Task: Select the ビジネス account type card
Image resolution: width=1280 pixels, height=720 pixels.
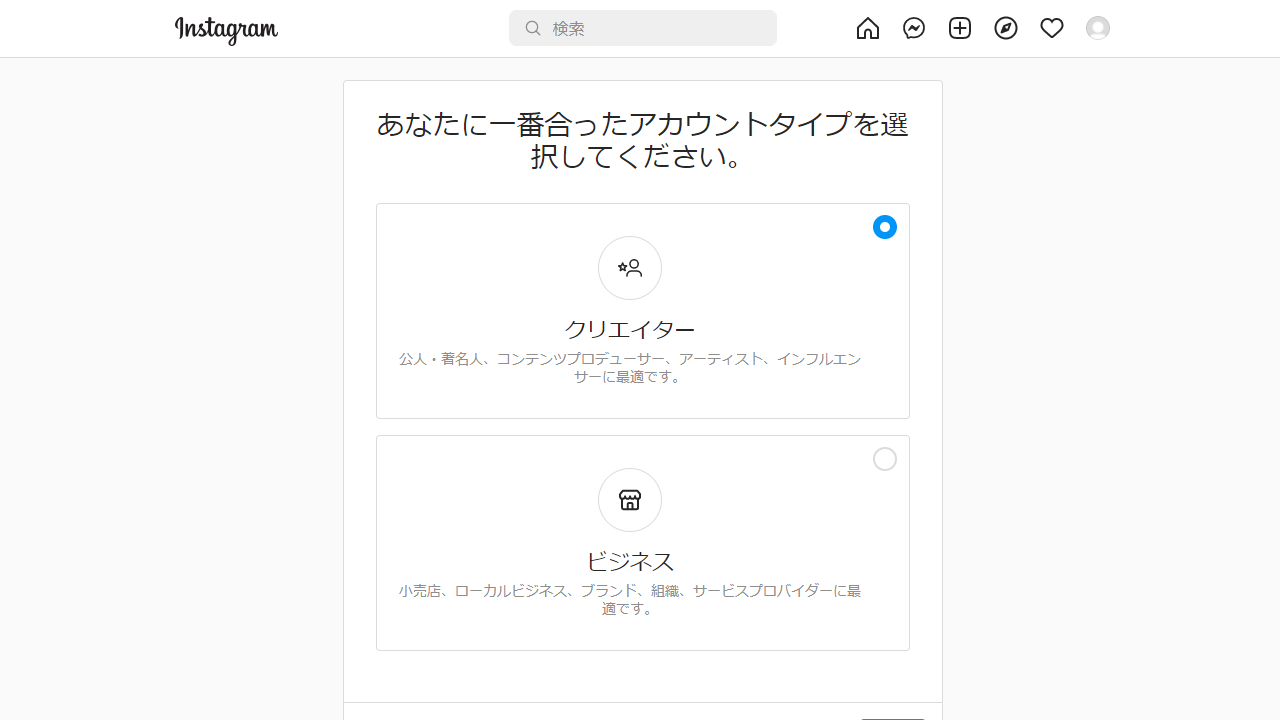Action: [x=642, y=543]
